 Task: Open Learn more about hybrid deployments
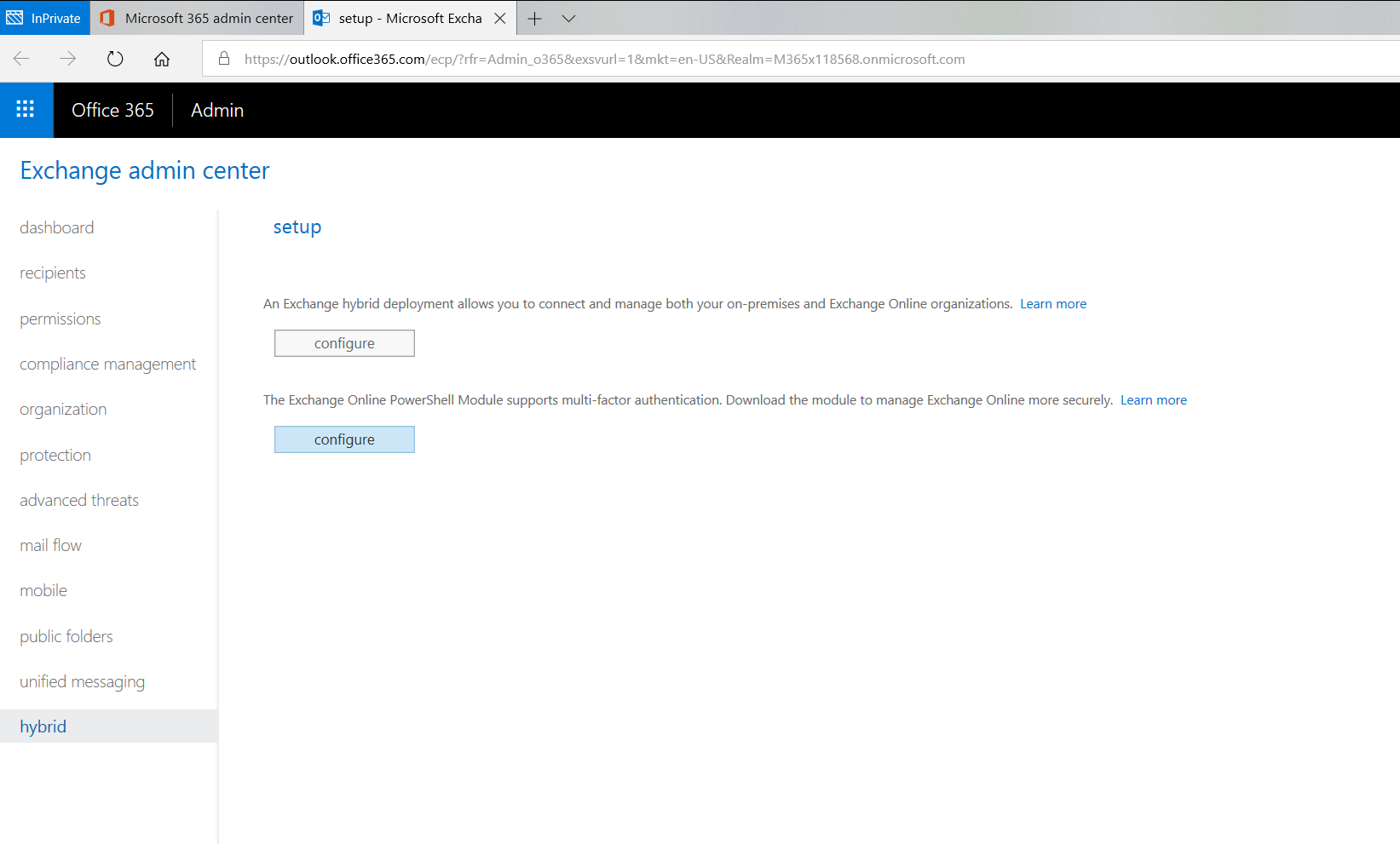(1052, 303)
